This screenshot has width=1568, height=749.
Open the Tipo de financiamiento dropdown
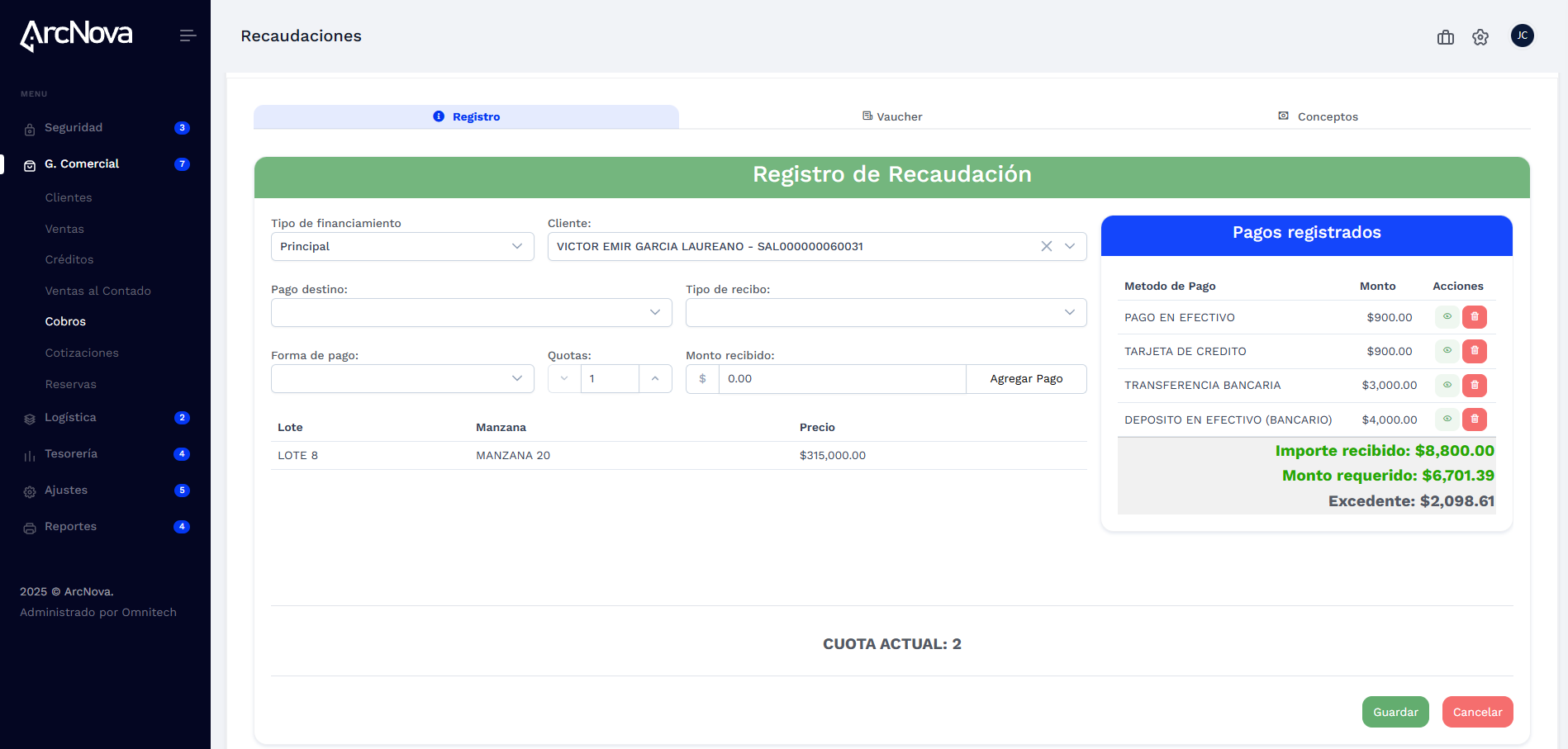[x=402, y=246]
